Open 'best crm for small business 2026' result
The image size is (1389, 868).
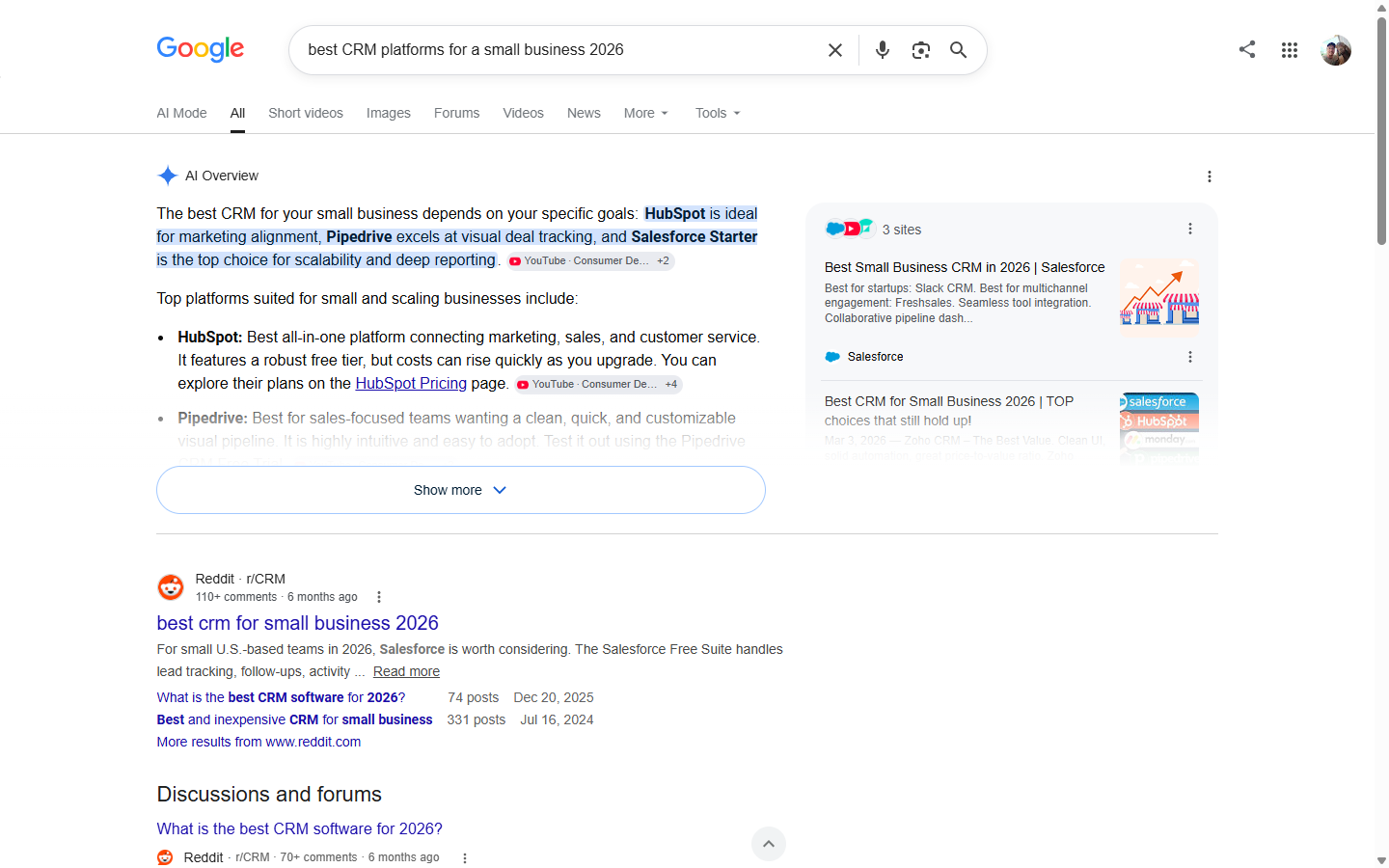click(298, 623)
